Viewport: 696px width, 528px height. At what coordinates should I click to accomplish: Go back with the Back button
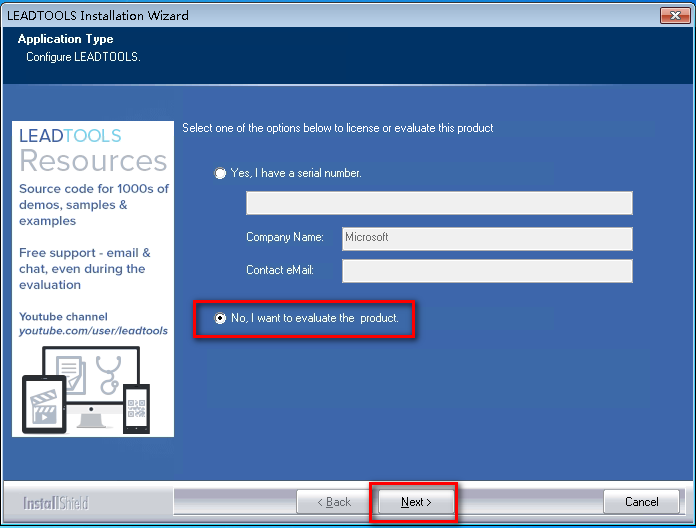334,502
